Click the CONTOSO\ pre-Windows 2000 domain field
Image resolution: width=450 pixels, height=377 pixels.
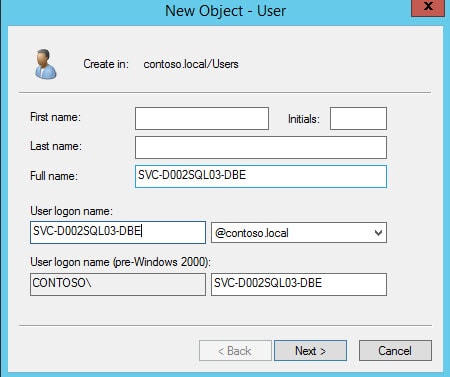pos(118,284)
